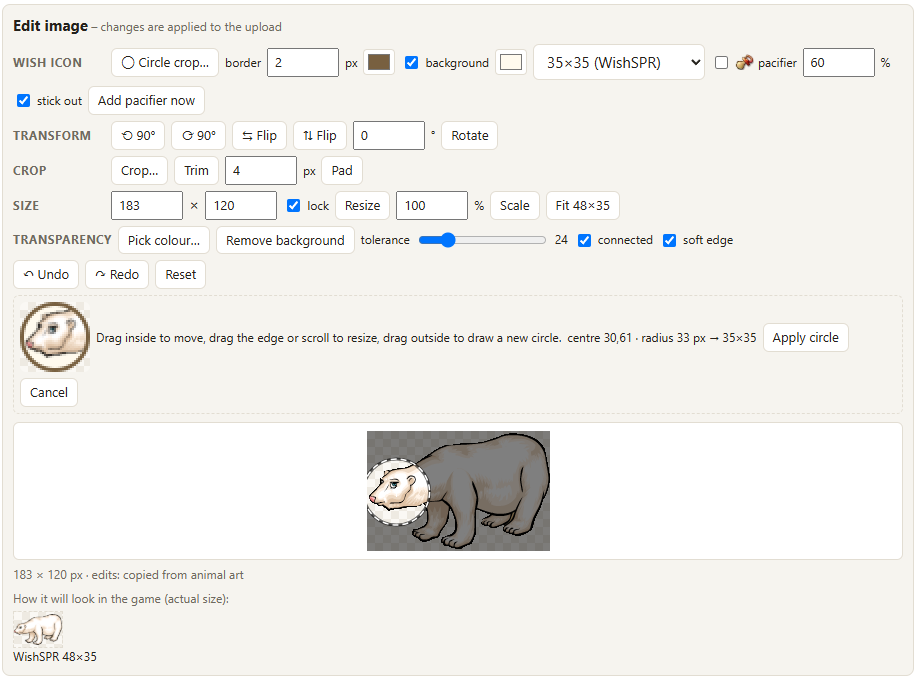Screen dimensions: 924x680
Task: Click Remove background
Action: (x=285, y=240)
